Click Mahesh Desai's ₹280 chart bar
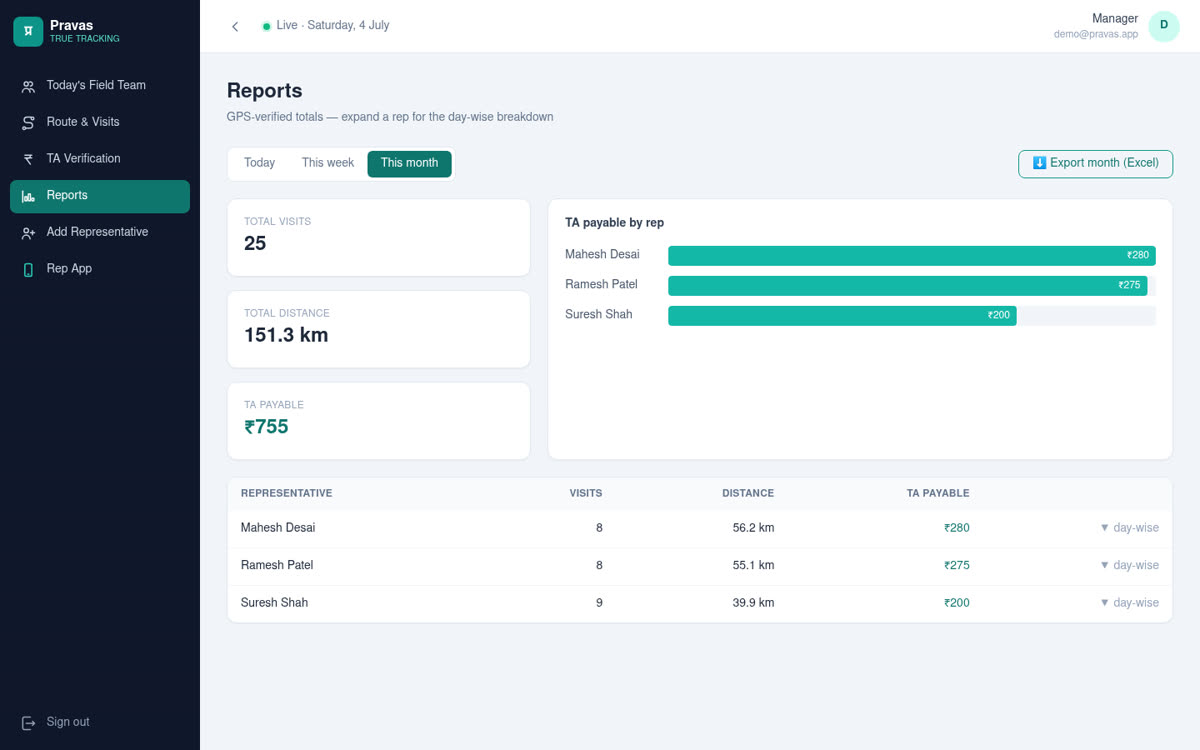Screen dimensions: 1200x750 click(912, 256)
